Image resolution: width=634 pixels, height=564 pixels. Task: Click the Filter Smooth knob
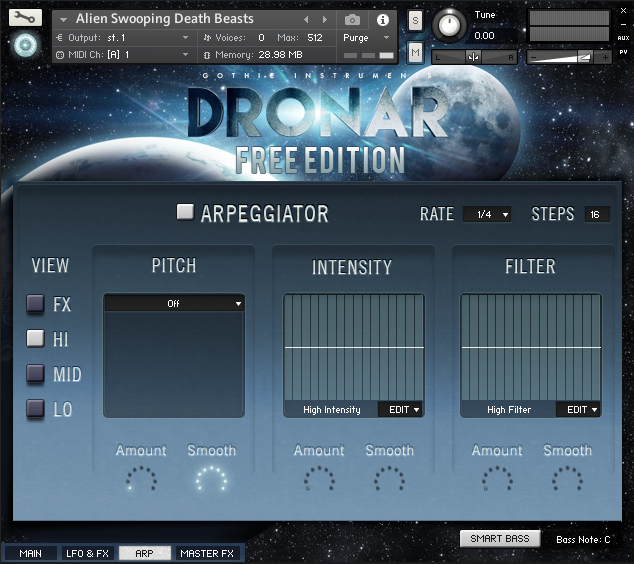coord(567,479)
